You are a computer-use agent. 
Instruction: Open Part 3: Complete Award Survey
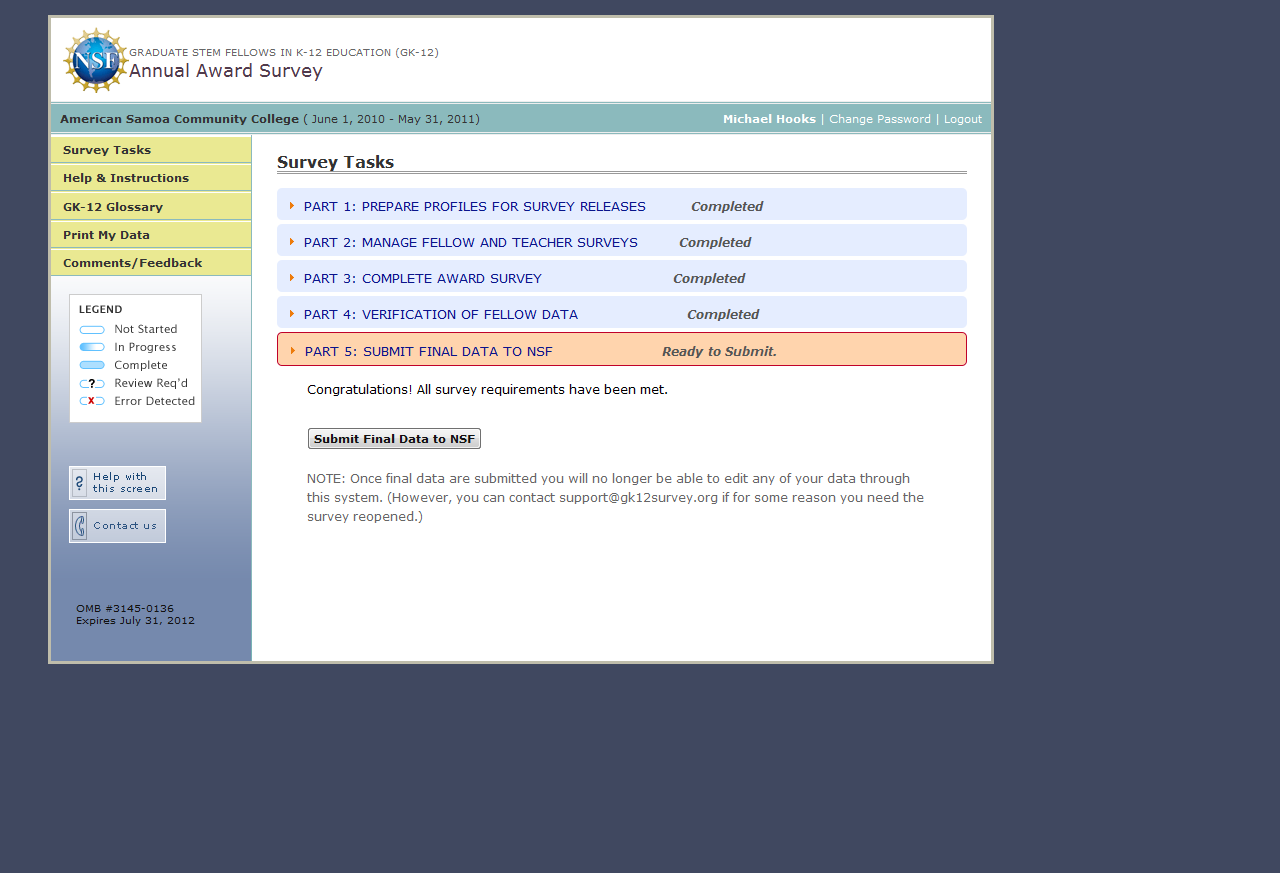coord(423,279)
